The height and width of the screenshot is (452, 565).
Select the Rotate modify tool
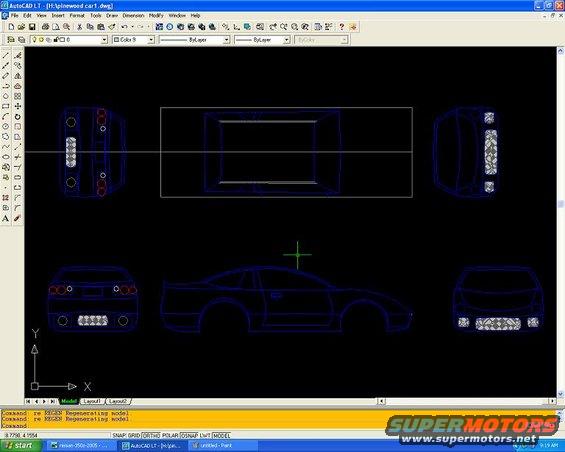(x=18, y=116)
